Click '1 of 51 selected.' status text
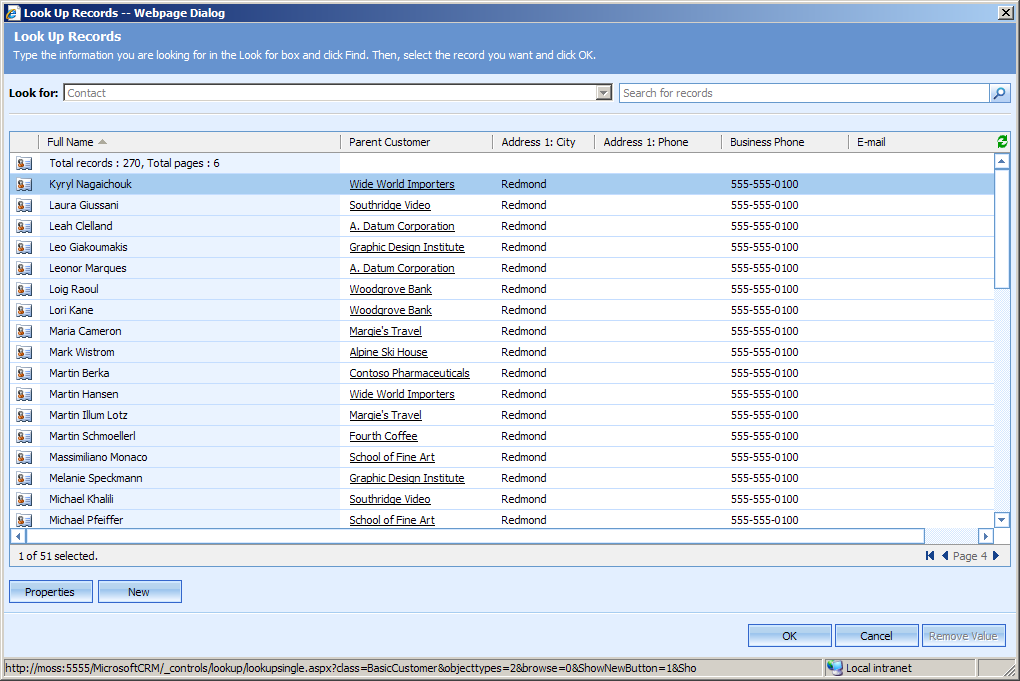 (x=58, y=556)
